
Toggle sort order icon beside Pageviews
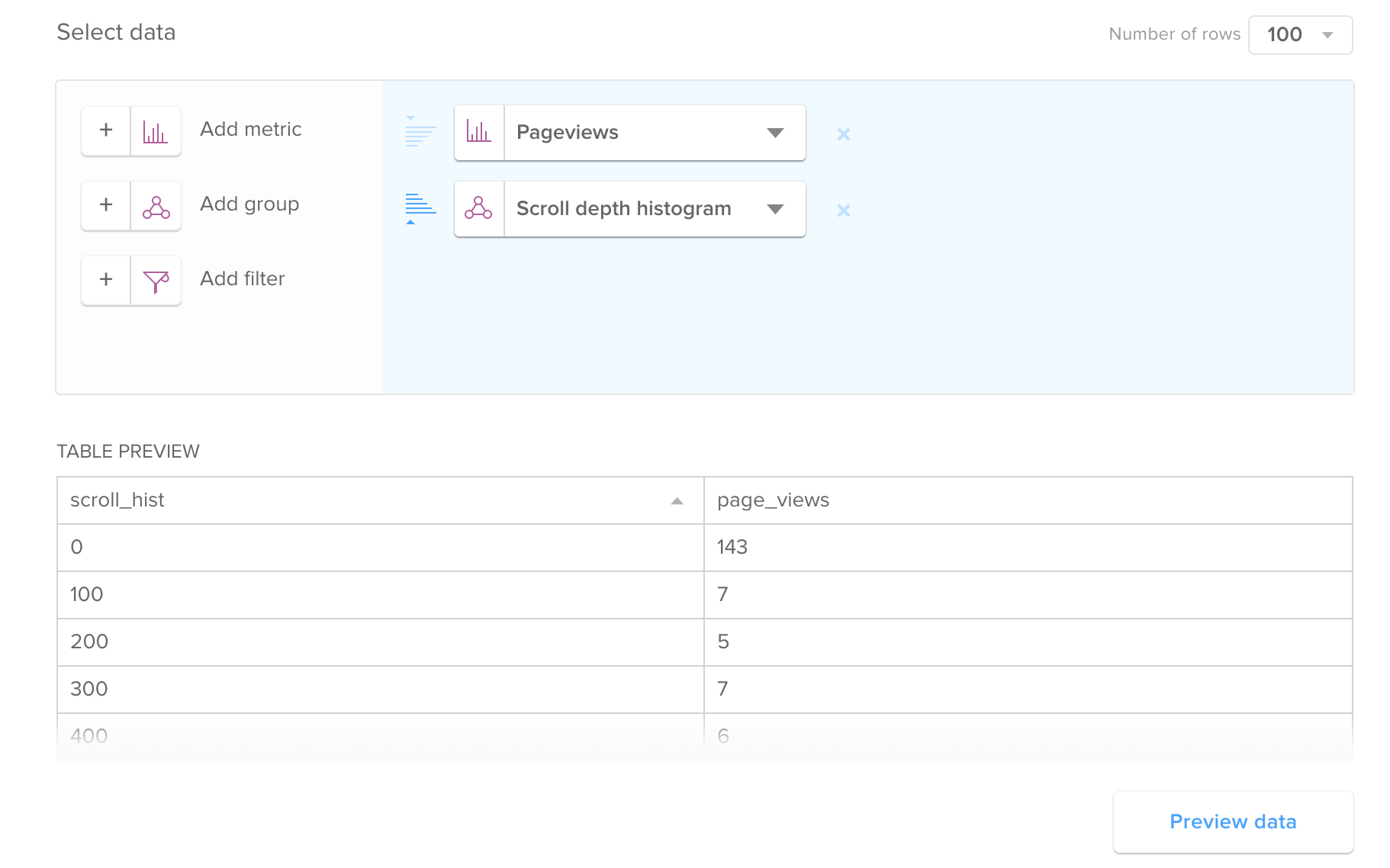[420, 132]
